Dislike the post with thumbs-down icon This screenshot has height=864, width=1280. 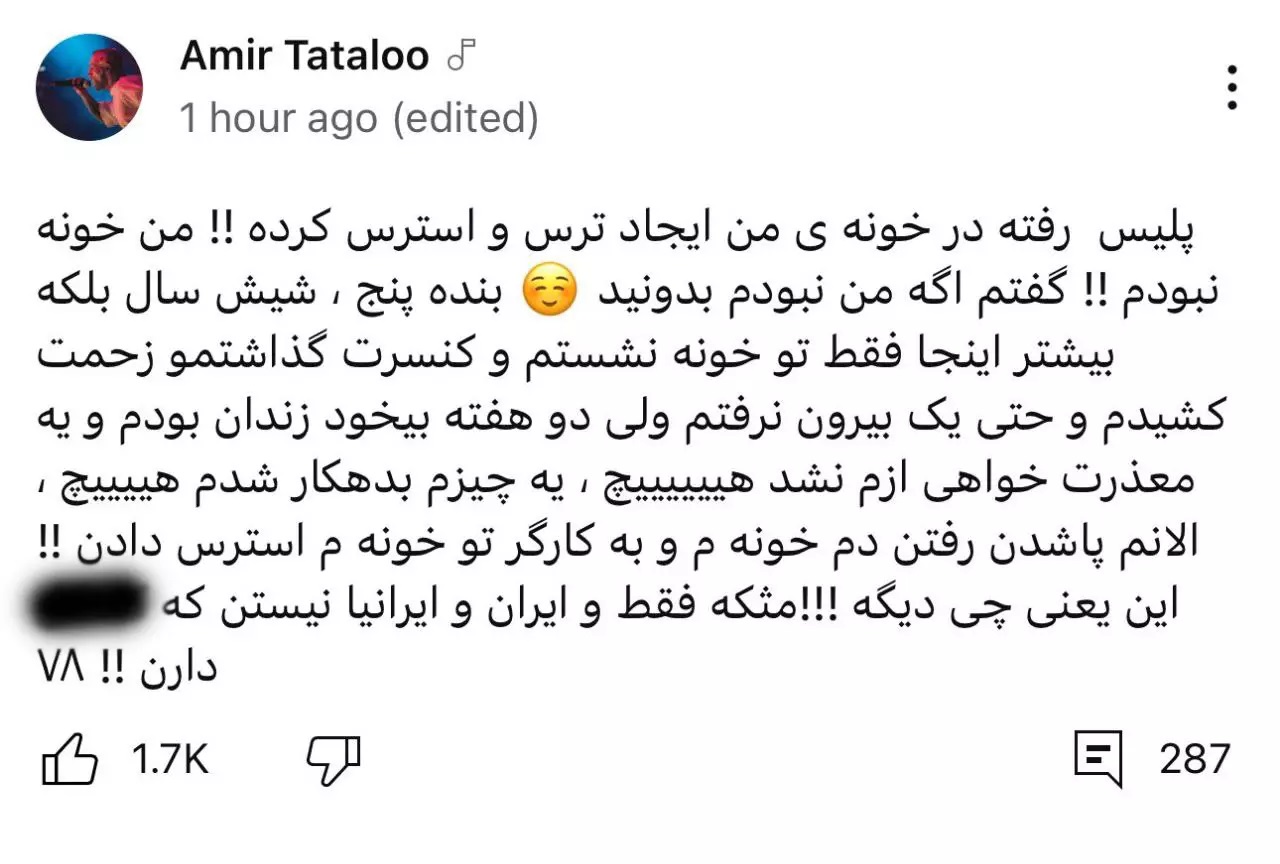[333, 761]
